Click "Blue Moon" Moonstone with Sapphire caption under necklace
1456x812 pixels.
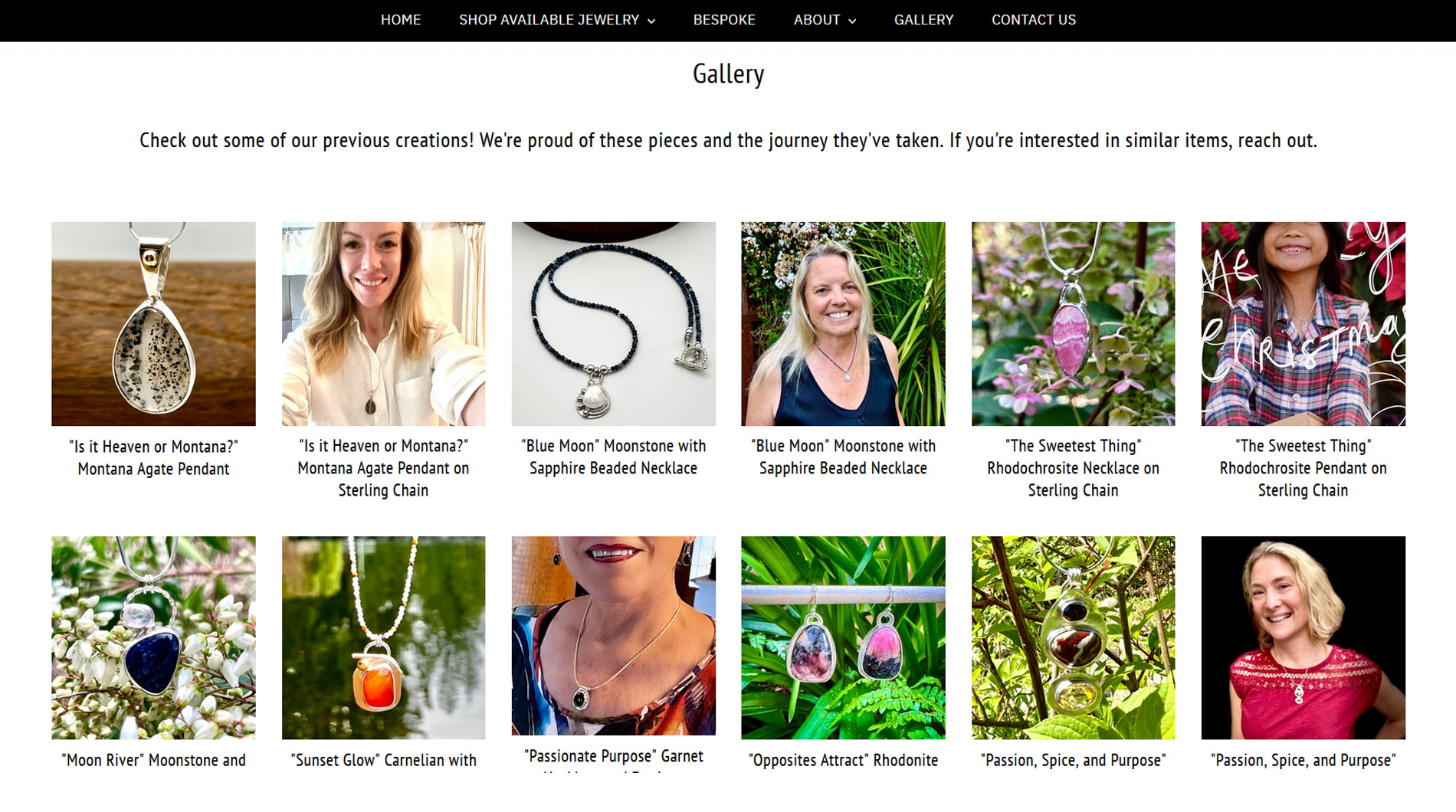(x=613, y=457)
